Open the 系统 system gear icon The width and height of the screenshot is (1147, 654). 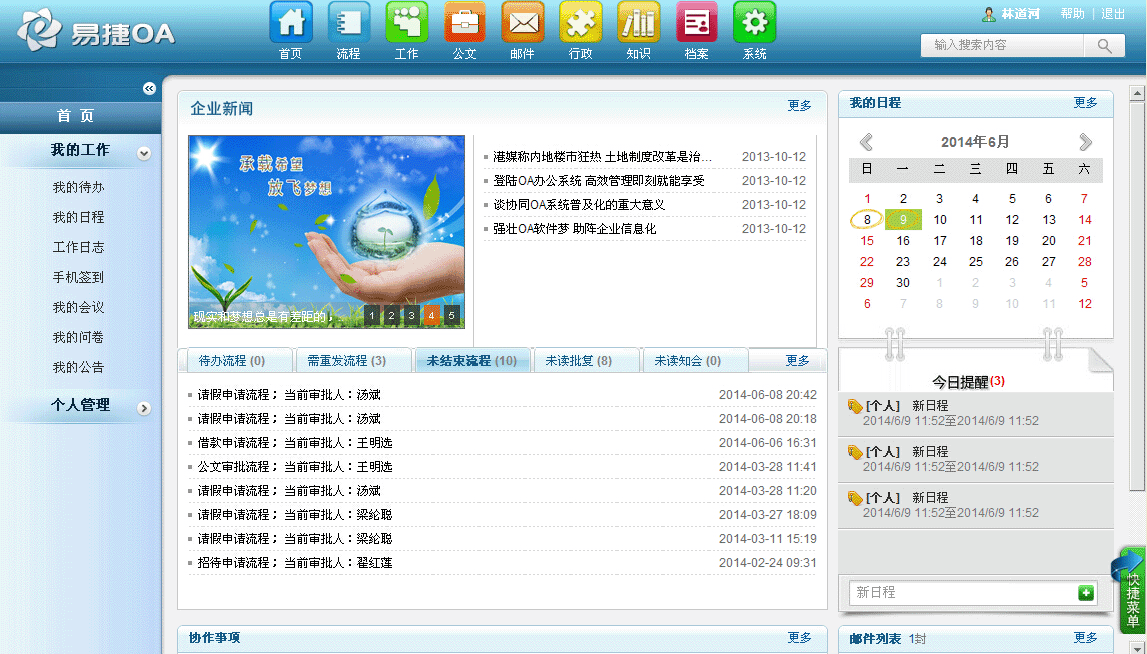(754, 23)
